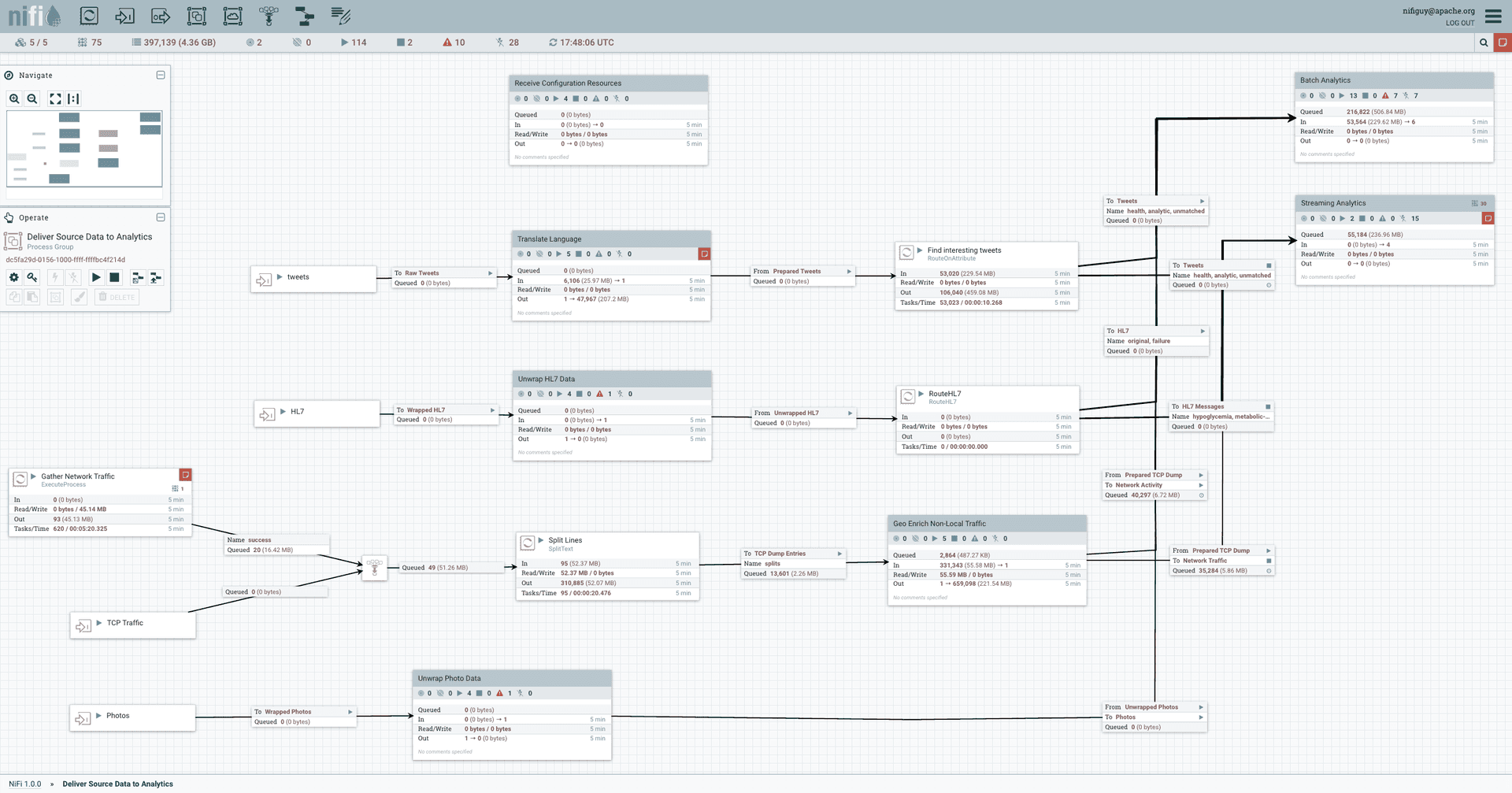The image size is (1512, 793).
Task: Start the process group with the play button
Action: (x=96, y=277)
